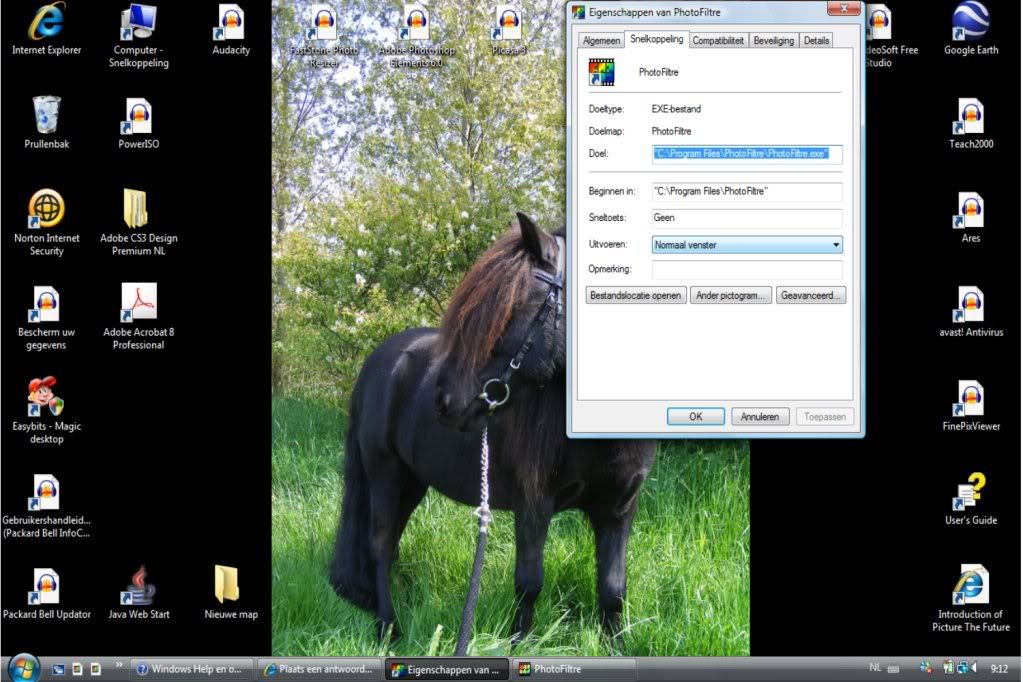Select the Easybits Magic desktop icon
This screenshot has height=682, width=1023.
pyautogui.click(x=46, y=398)
